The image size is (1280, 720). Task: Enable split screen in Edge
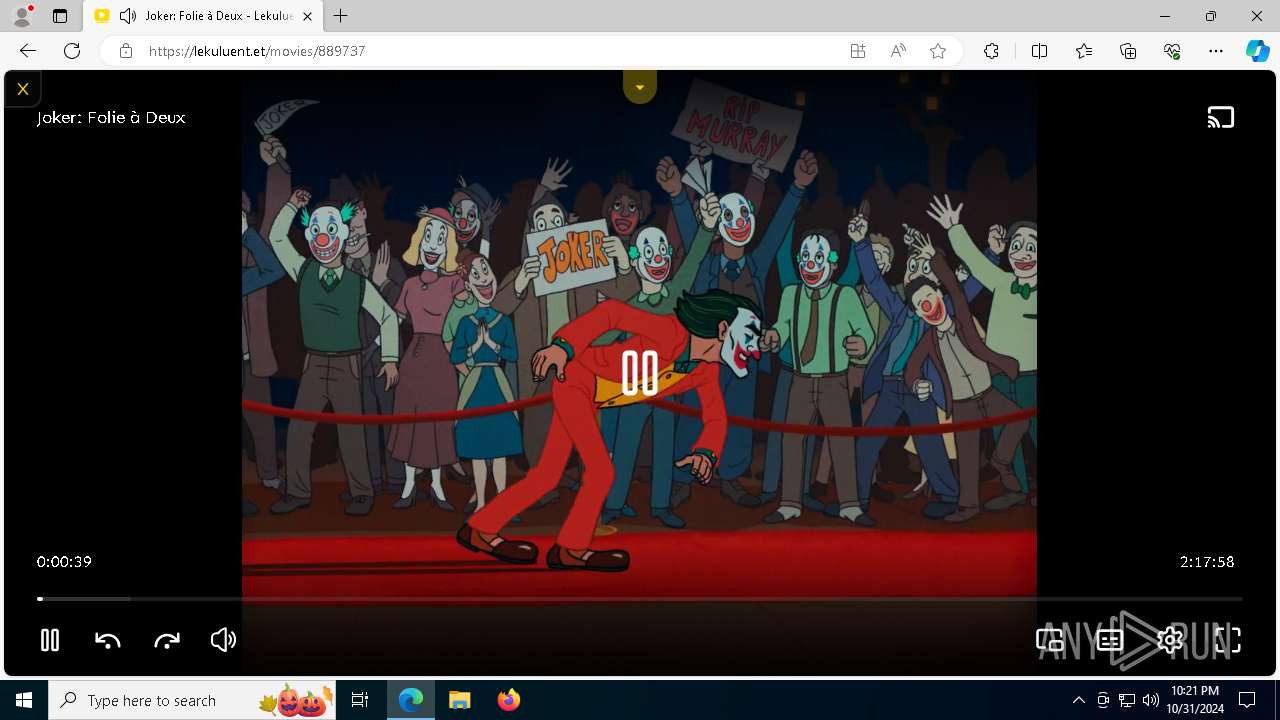pos(1039,51)
